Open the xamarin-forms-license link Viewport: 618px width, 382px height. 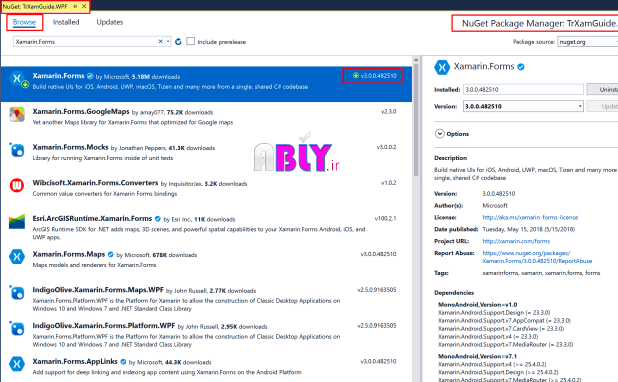pyautogui.click(x=530, y=217)
